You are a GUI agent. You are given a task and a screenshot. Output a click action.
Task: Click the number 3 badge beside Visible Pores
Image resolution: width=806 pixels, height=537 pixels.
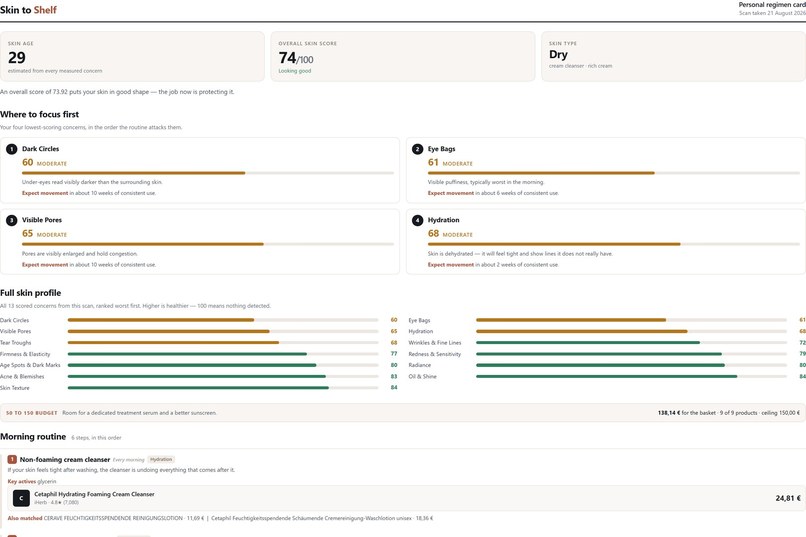(11, 220)
